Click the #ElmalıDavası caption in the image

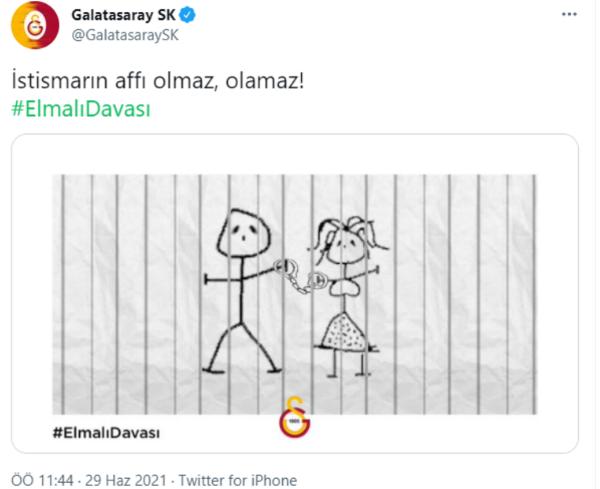(106, 433)
